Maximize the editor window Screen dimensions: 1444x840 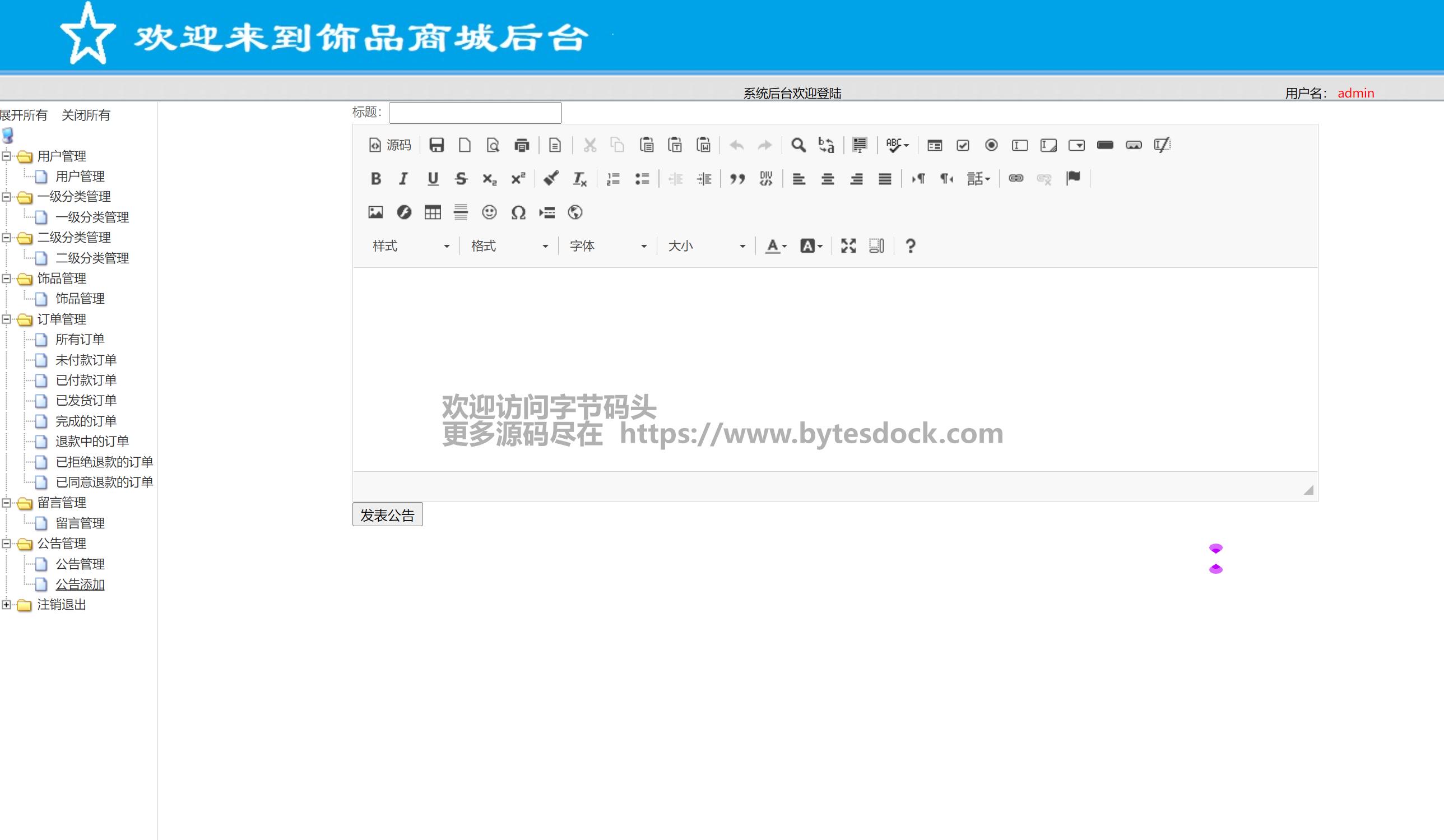point(848,246)
